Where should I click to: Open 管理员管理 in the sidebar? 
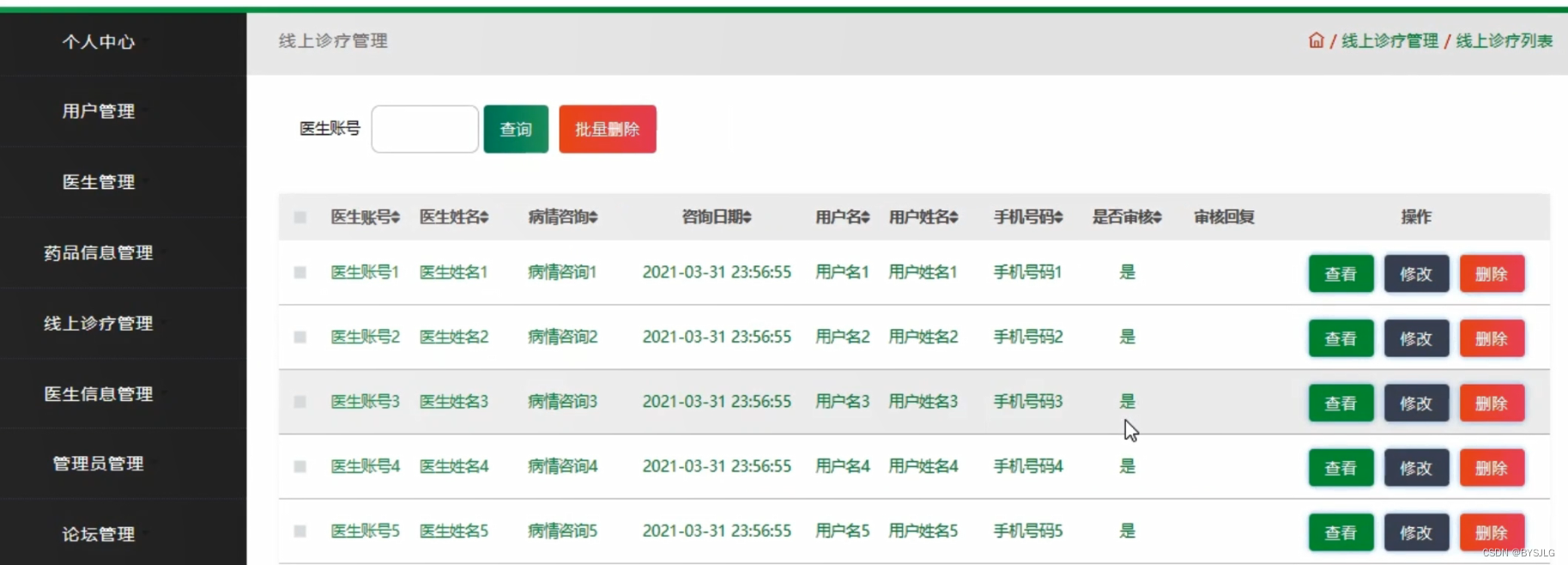tap(98, 464)
